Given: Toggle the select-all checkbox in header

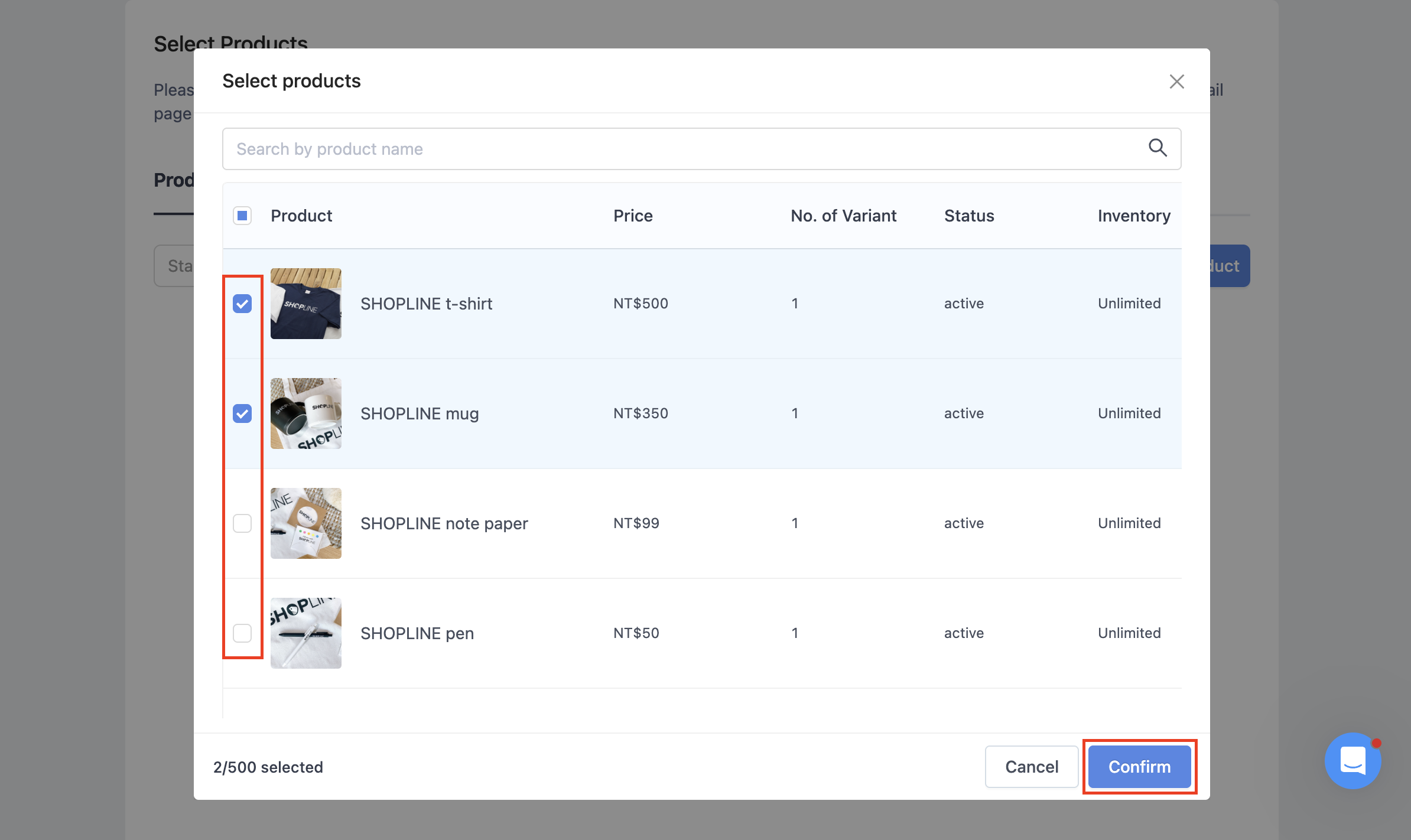Looking at the screenshot, I should tap(242, 216).
